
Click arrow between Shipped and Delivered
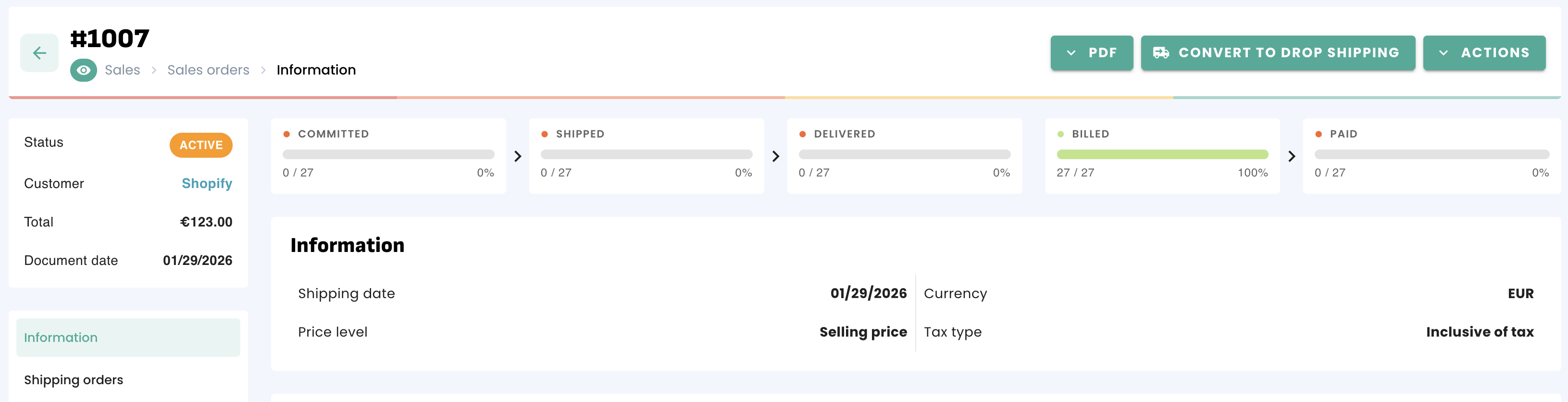(x=775, y=157)
